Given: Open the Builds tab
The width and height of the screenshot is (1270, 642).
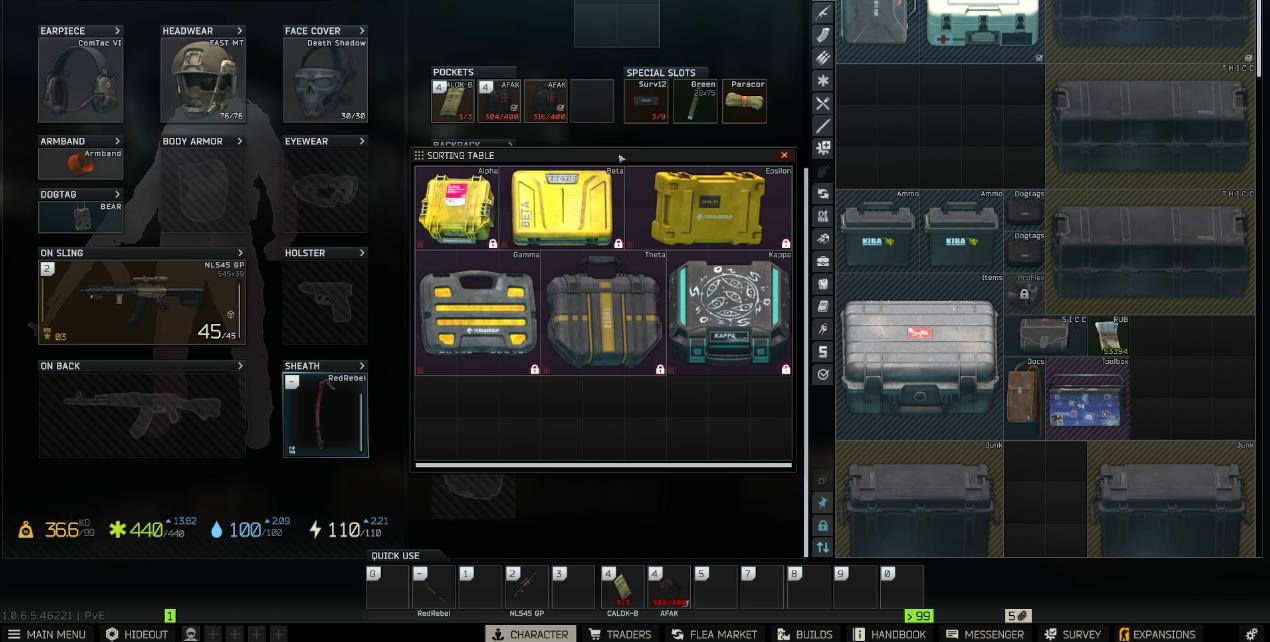Looking at the screenshot, I should [804, 634].
